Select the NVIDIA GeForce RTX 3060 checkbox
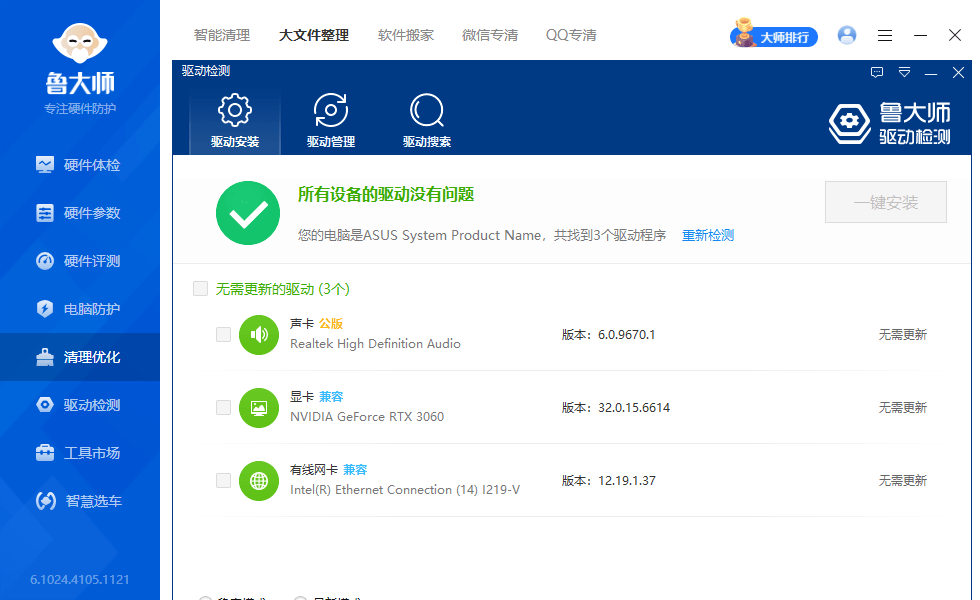The height and width of the screenshot is (600, 980). [223, 407]
